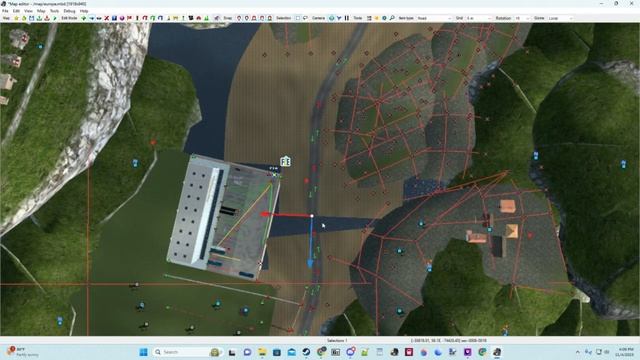Click the FE ferry marker on the map

point(285,162)
